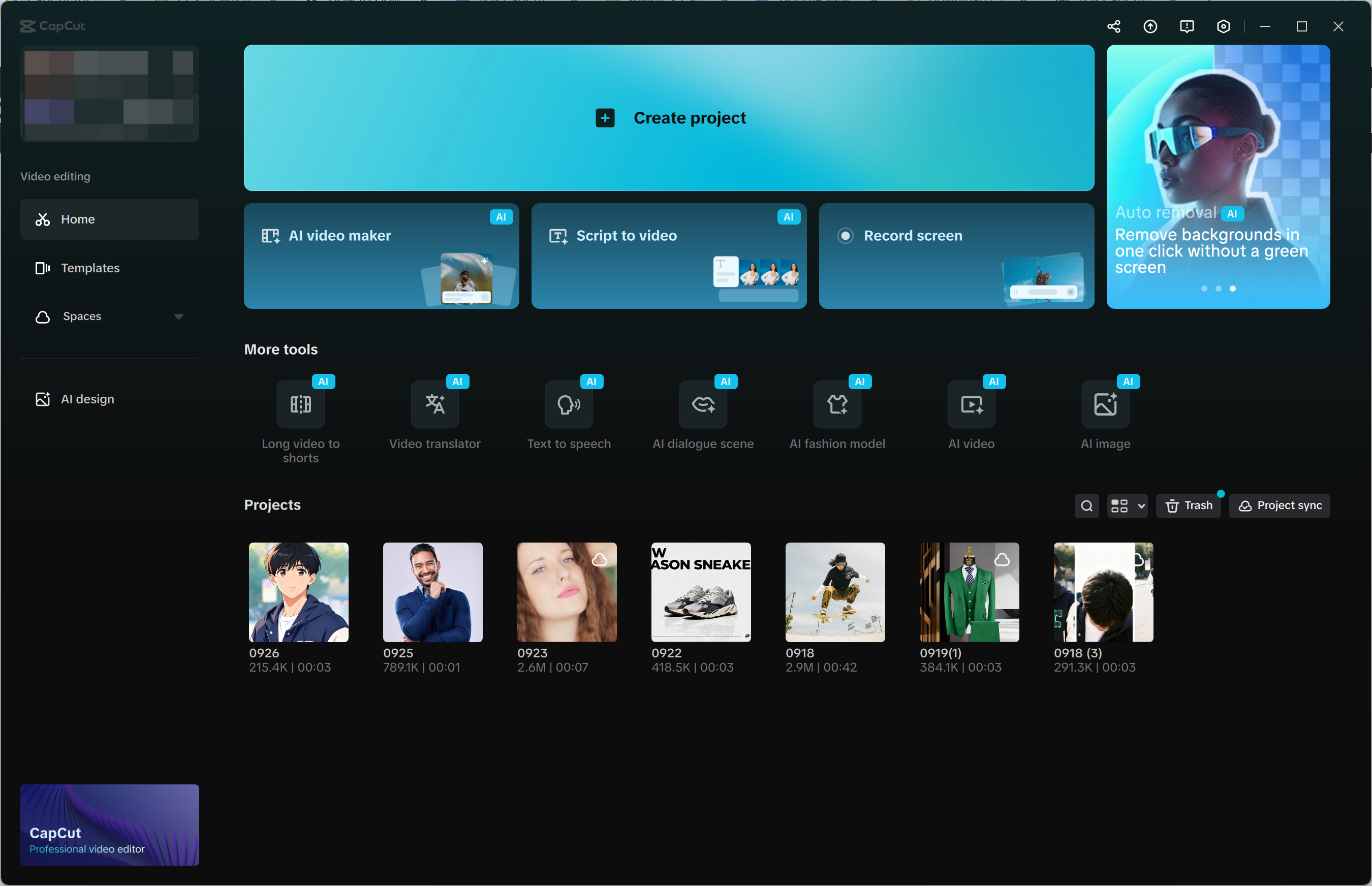Screen dimensions: 1372x886
Task: Switch to the Templates section
Action: click(x=90, y=268)
